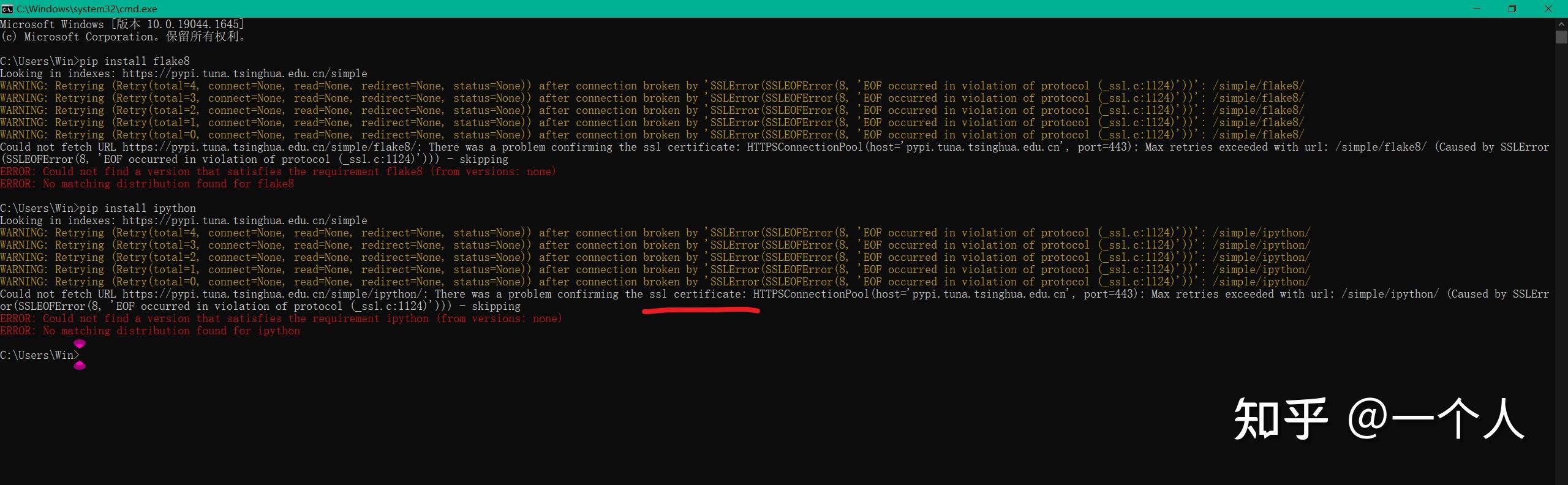1568x485 pixels.
Task: Click the title text C:\Windows\system32\cmd.exe
Action: 87,9
